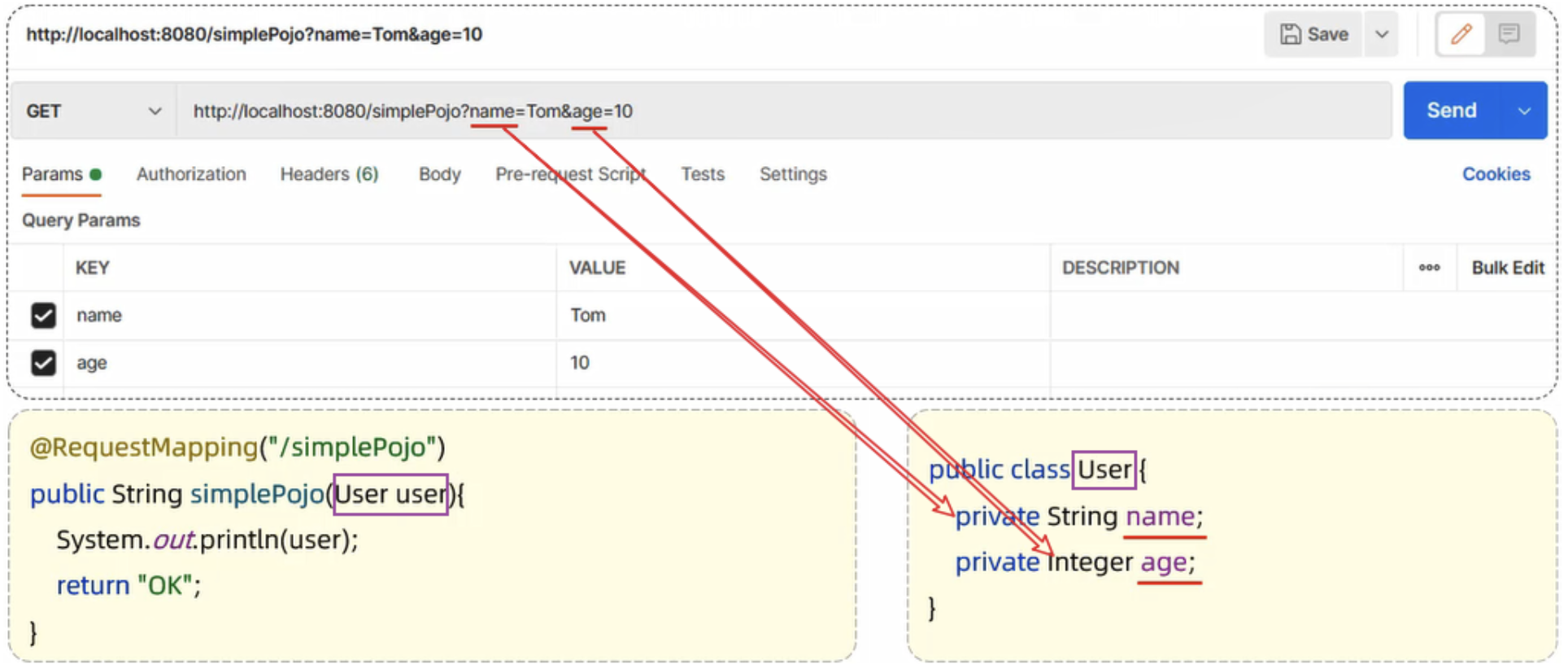The width and height of the screenshot is (1568, 664).
Task: Click the three-dots column options icon
Action: click(1429, 268)
